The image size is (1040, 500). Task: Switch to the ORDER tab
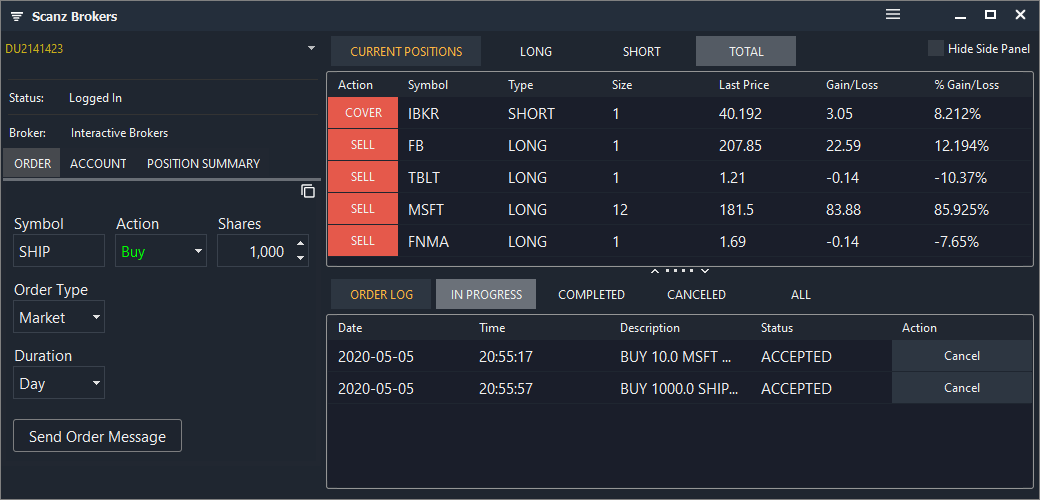coord(32,163)
